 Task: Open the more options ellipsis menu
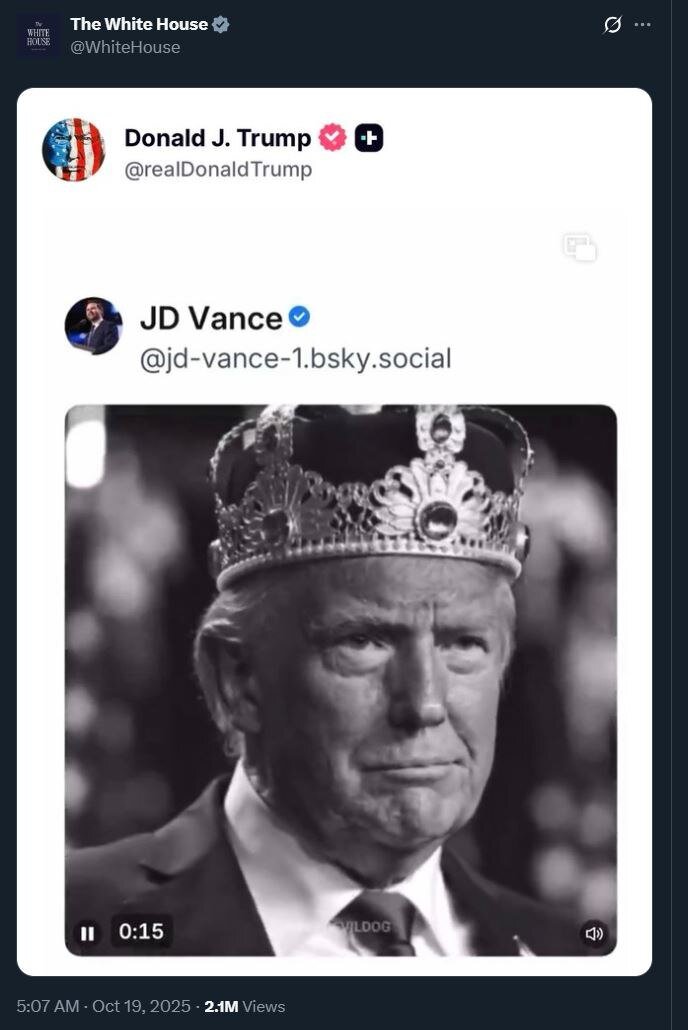(x=643, y=25)
